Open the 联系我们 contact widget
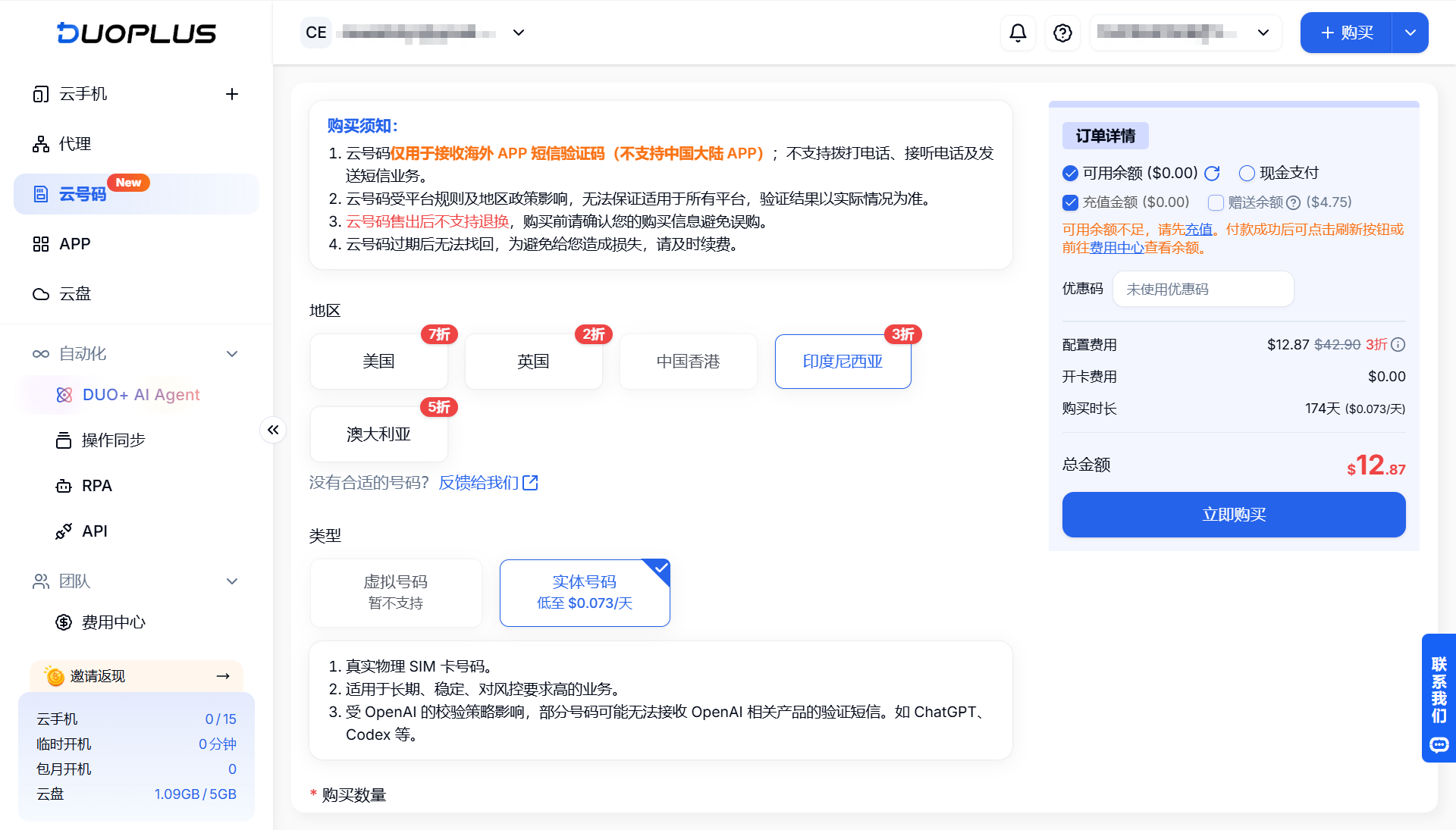This screenshot has width=1456, height=830. [1439, 697]
